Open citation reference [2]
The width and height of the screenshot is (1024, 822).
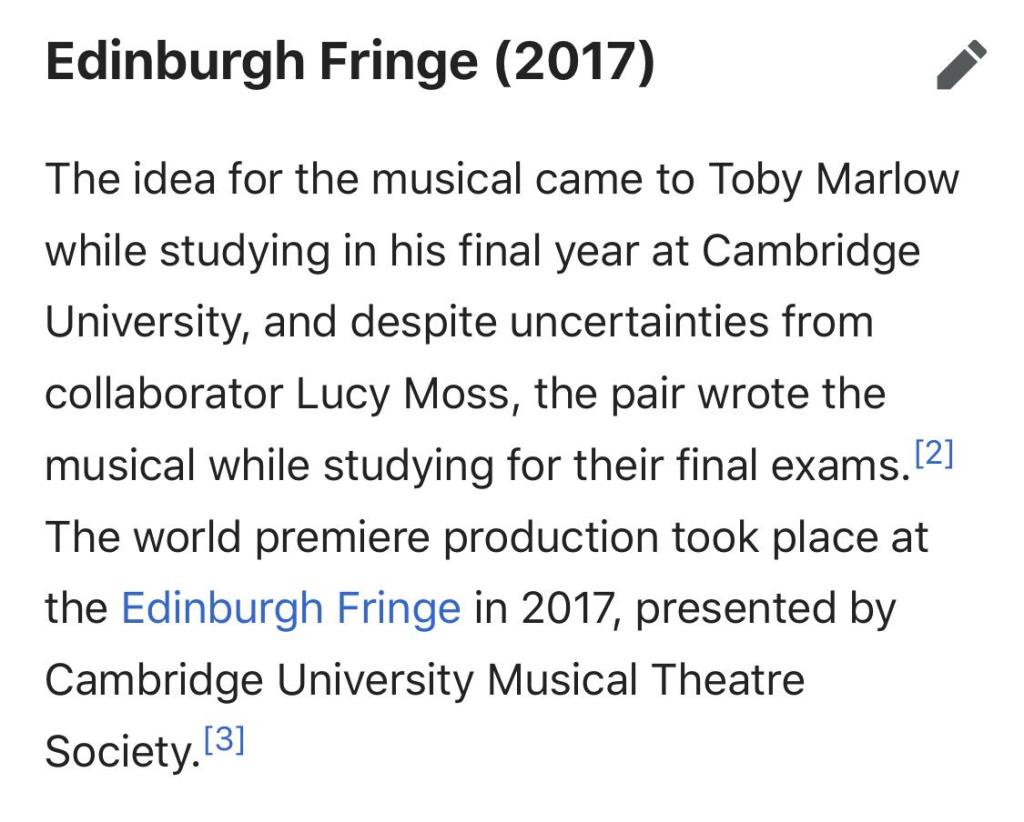point(934,455)
